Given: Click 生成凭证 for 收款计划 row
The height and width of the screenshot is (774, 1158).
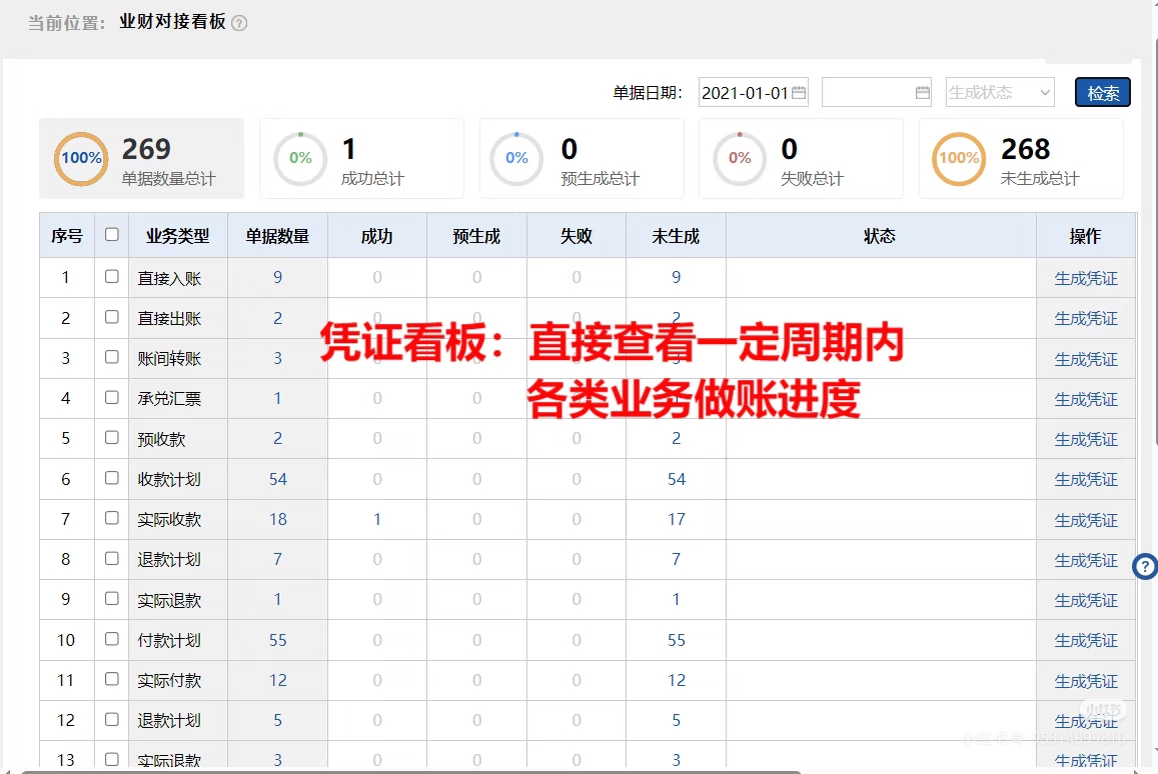Looking at the screenshot, I should point(1086,479).
